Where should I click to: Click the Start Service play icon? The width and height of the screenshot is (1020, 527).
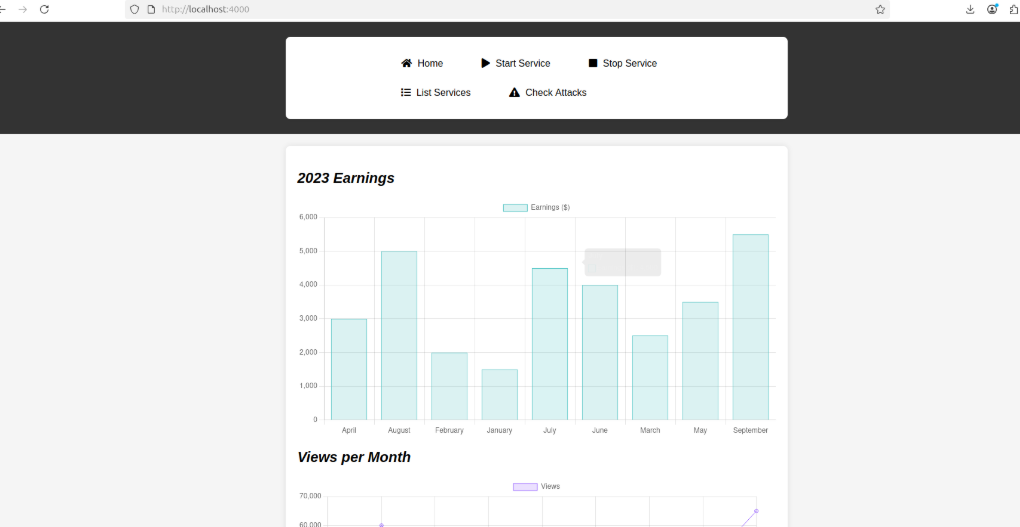pyautogui.click(x=486, y=63)
